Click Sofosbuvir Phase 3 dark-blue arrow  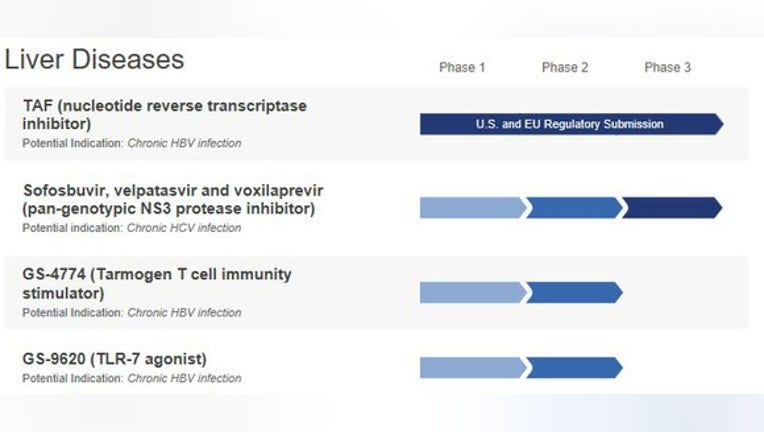(x=672, y=208)
